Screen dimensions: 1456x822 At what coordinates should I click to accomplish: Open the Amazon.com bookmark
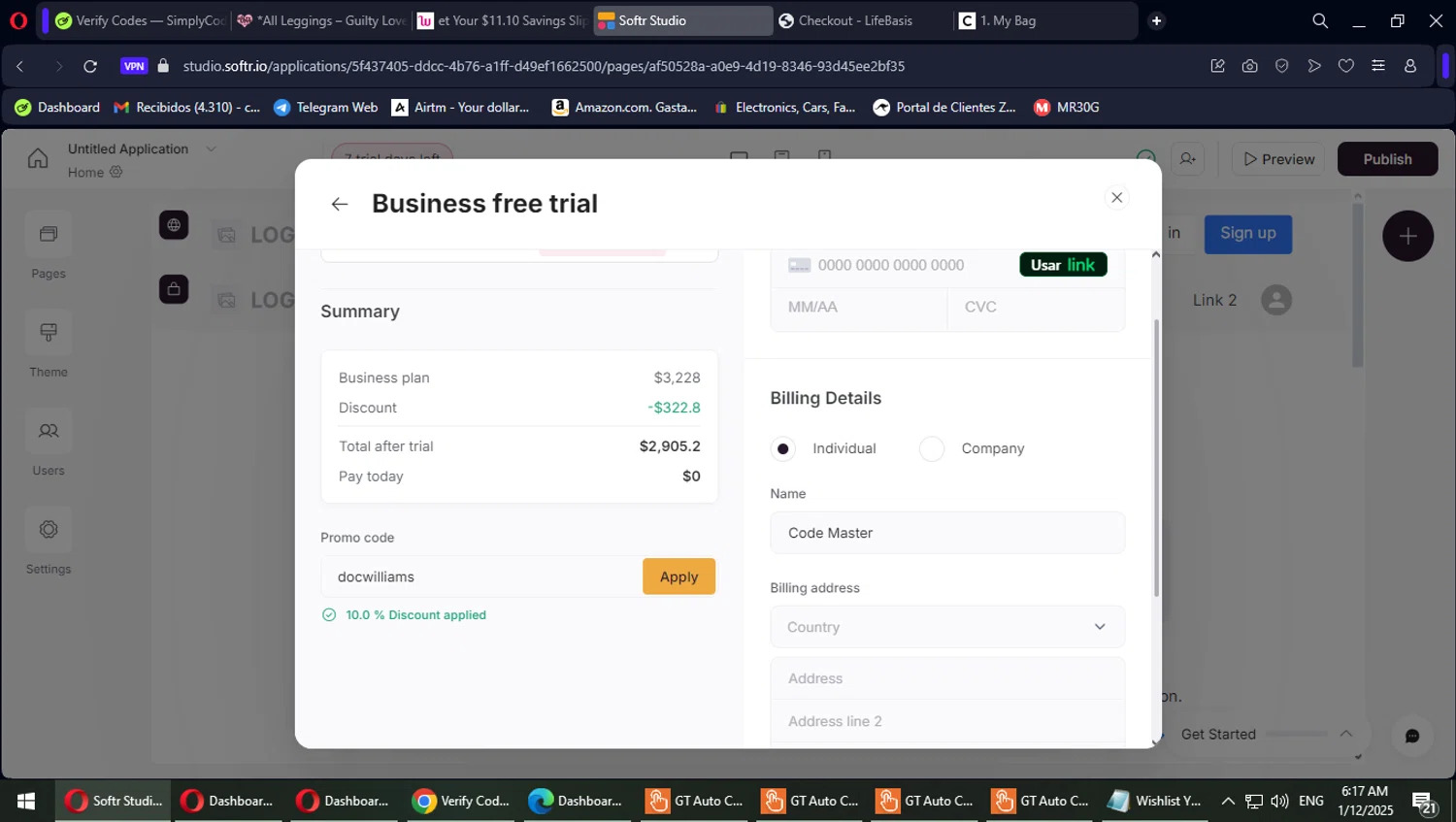click(624, 108)
